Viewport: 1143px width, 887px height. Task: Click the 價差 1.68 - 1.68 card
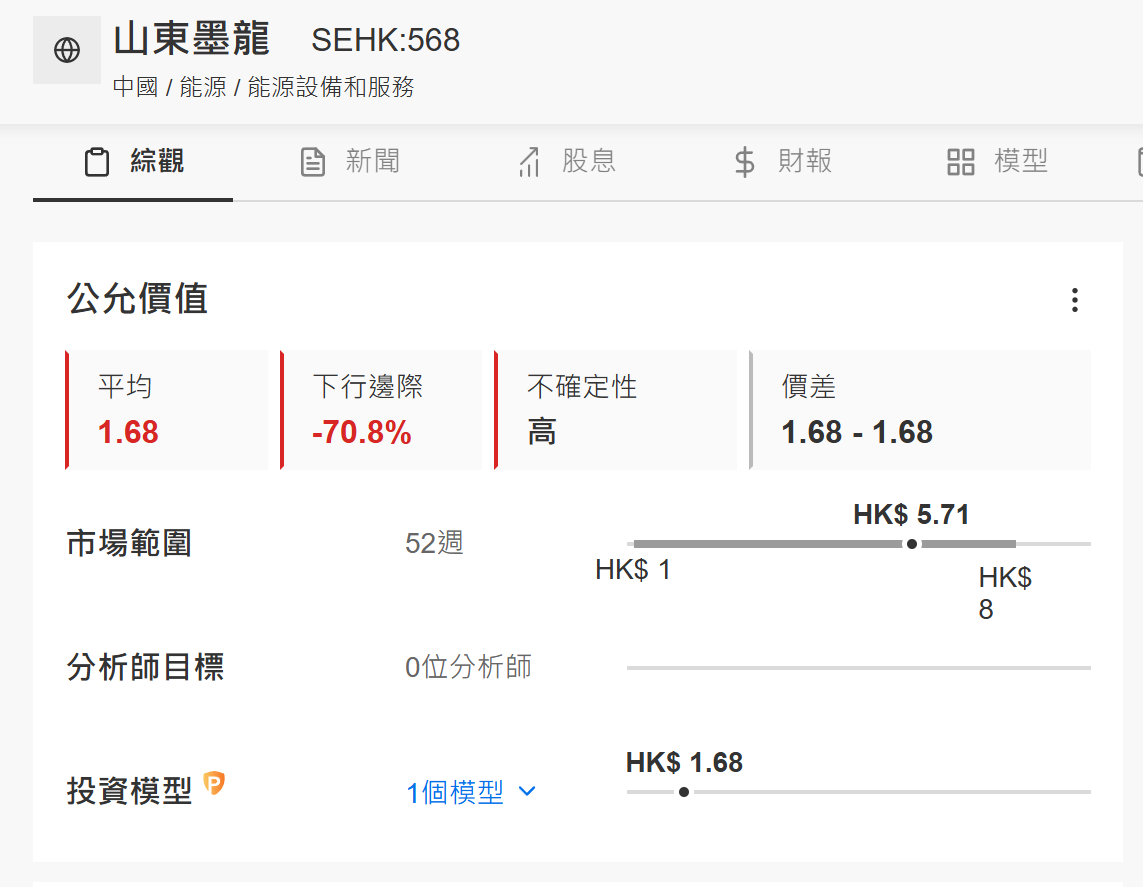point(920,410)
